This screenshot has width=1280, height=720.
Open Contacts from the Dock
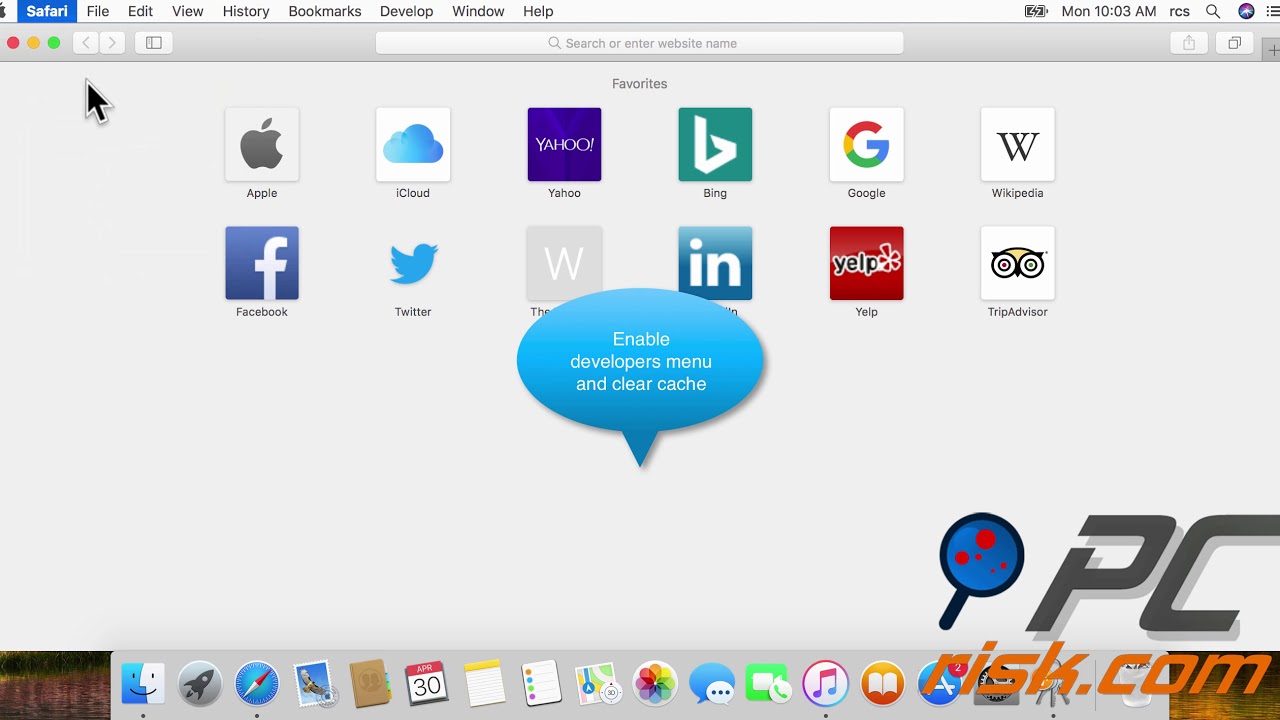(371, 685)
